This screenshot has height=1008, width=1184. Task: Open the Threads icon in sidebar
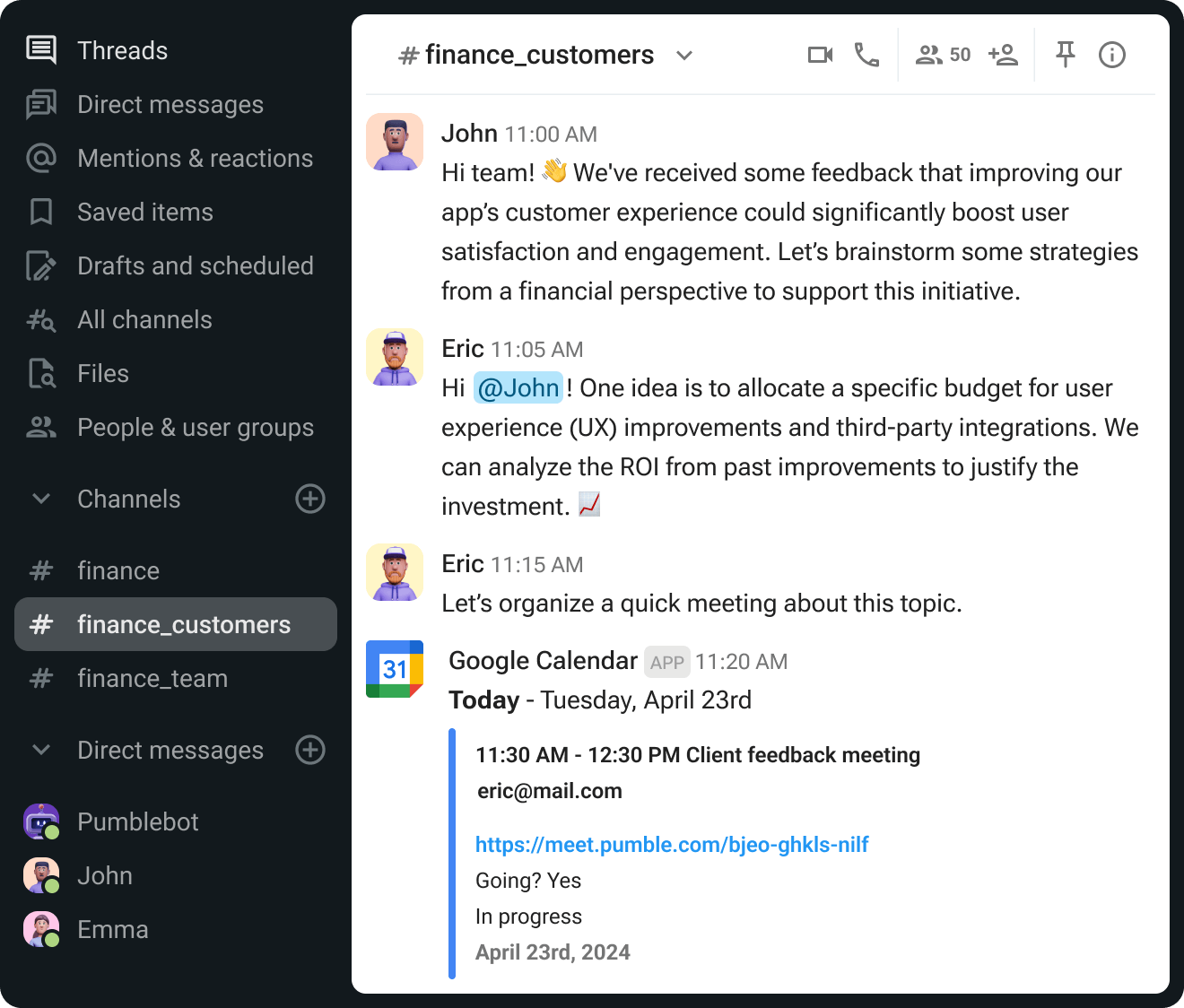coord(41,50)
